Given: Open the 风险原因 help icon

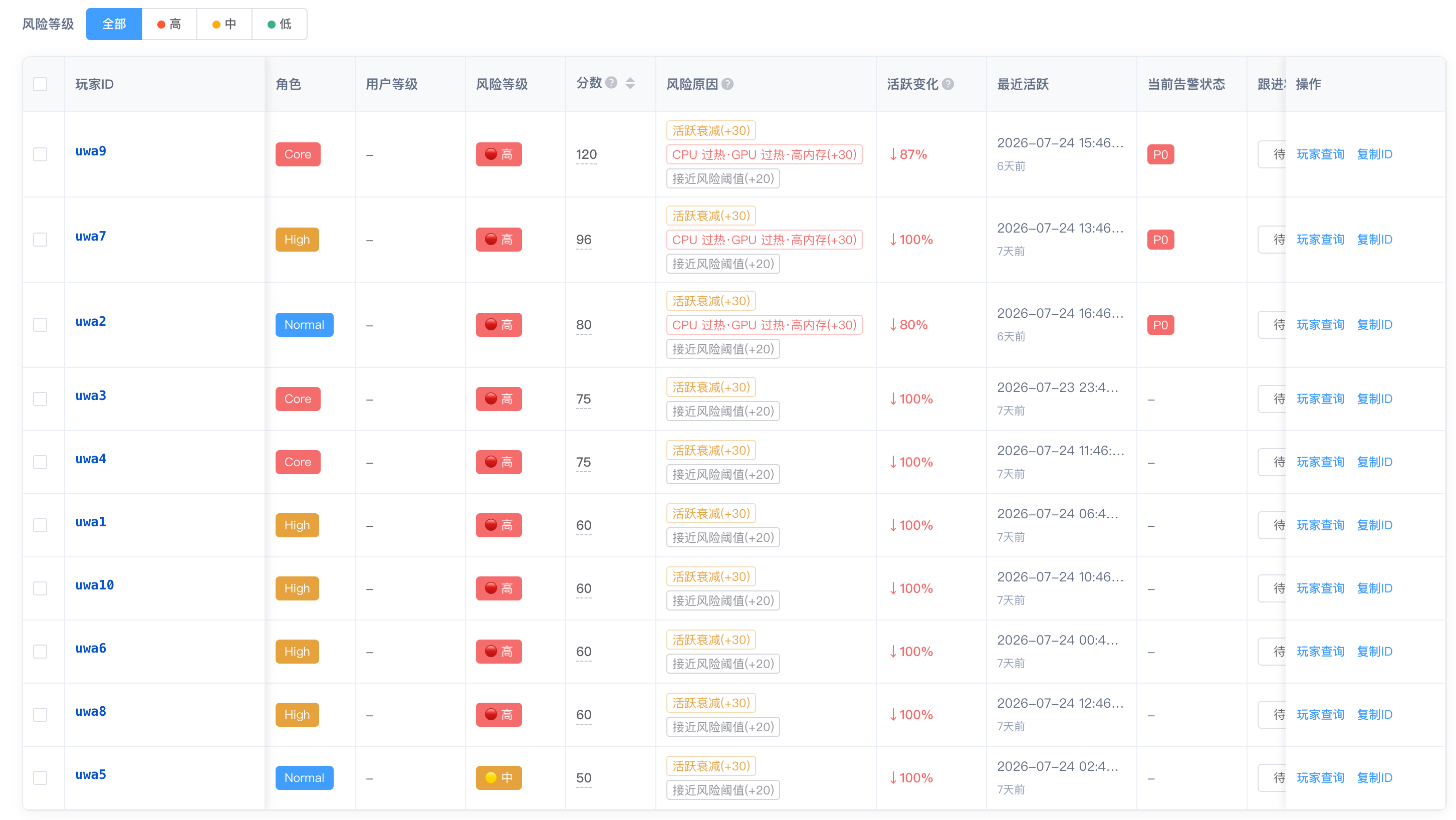Looking at the screenshot, I should tap(727, 84).
